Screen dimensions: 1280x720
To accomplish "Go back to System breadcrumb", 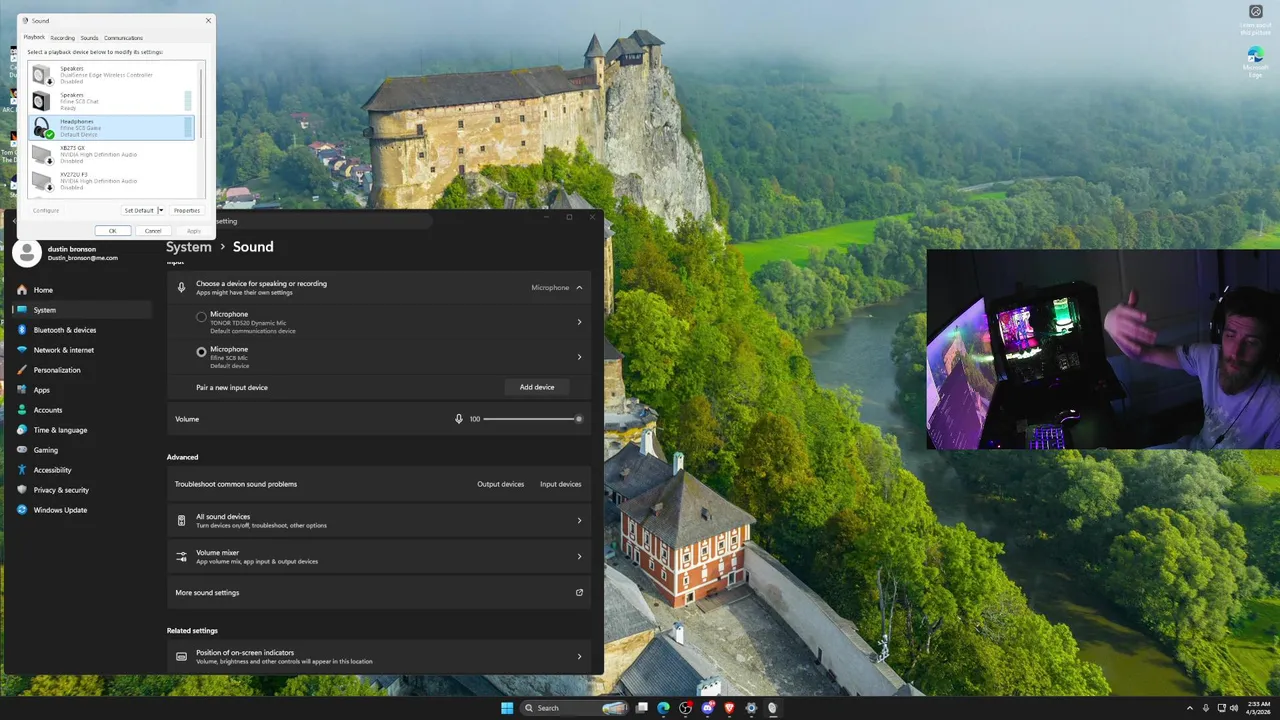I will 189,247.
